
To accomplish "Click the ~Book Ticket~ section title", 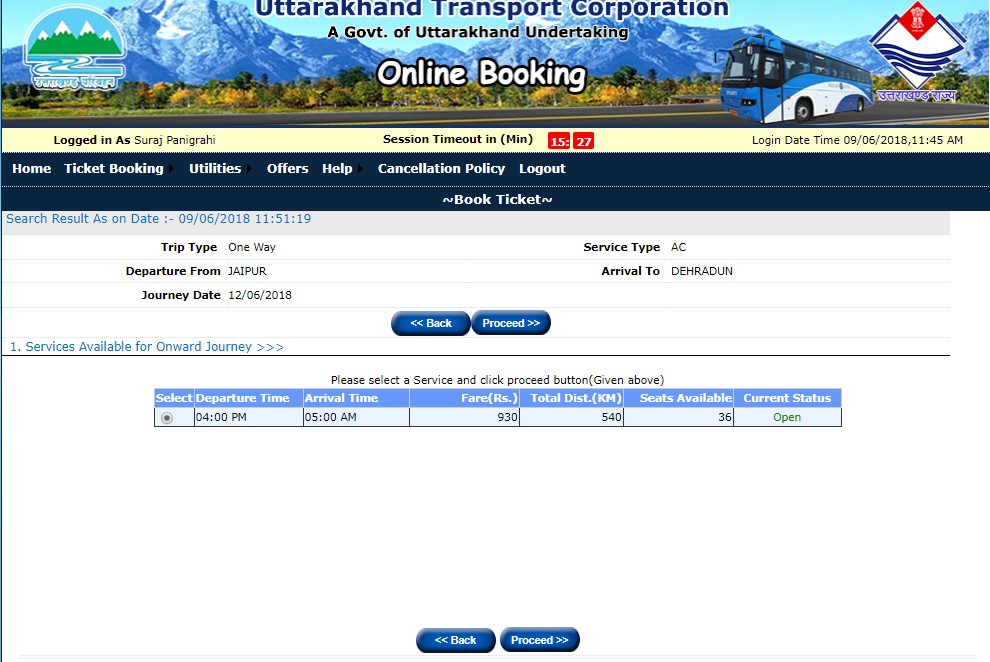I will (x=497, y=199).
